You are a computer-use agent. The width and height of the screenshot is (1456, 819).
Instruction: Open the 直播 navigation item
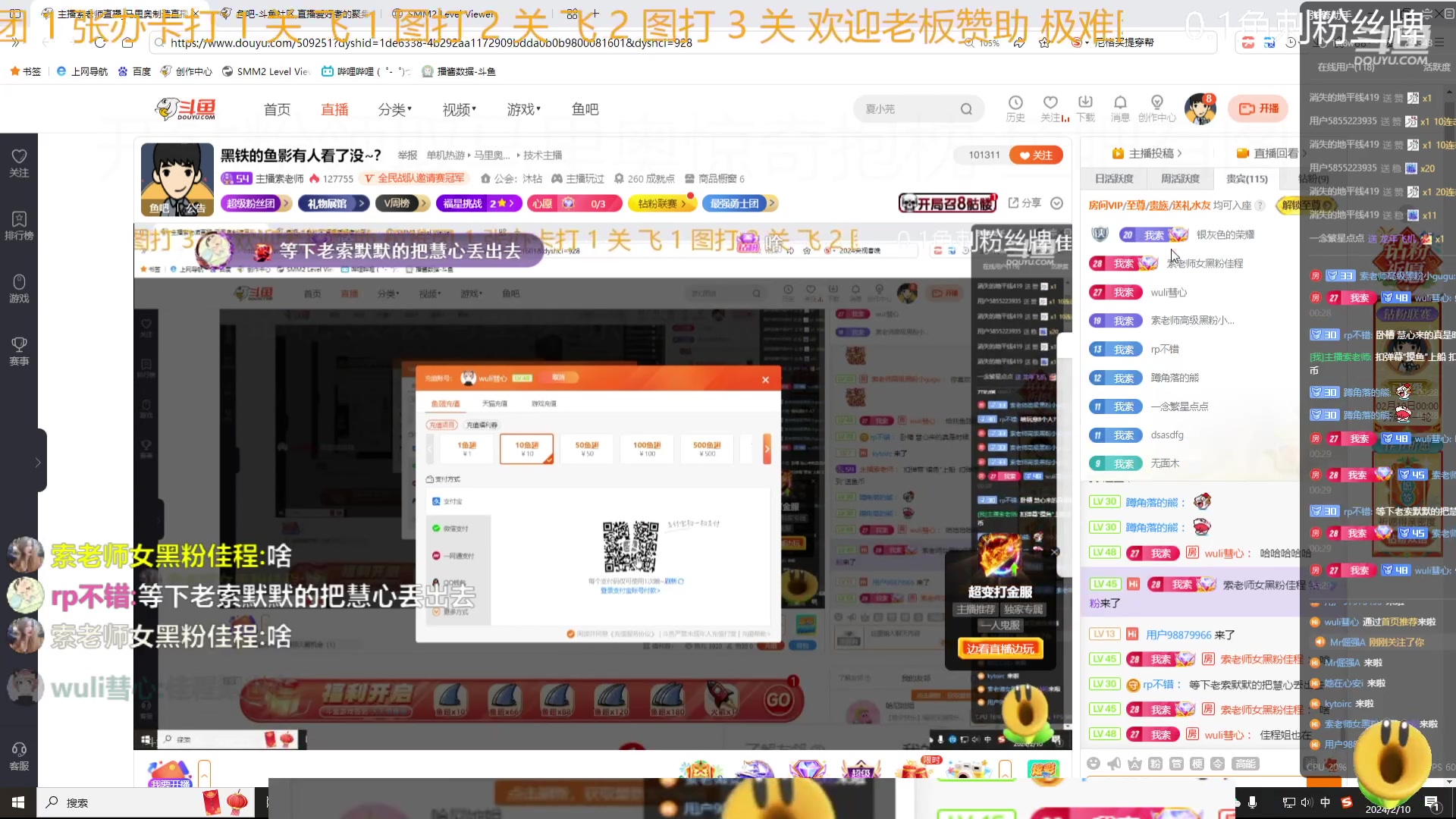[334, 109]
